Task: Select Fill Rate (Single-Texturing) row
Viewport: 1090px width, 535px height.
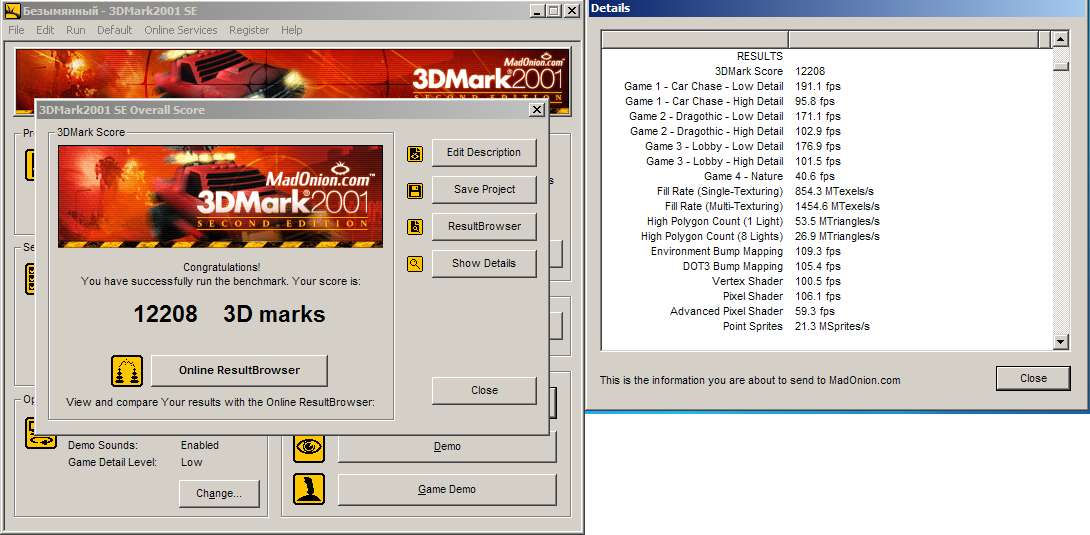Action: (827, 191)
